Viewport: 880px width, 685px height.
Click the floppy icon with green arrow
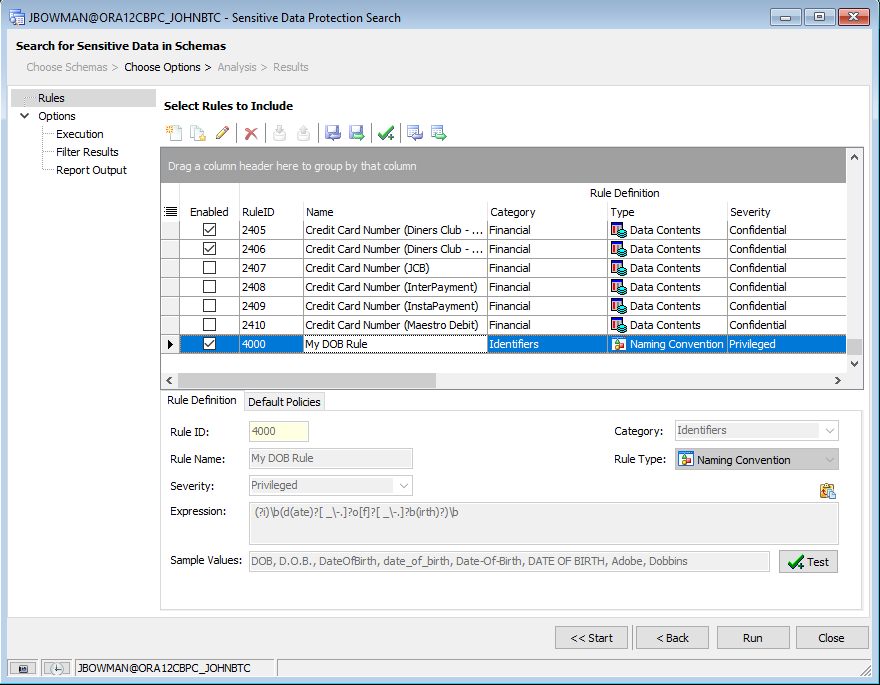pyautogui.click(x=357, y=133)
